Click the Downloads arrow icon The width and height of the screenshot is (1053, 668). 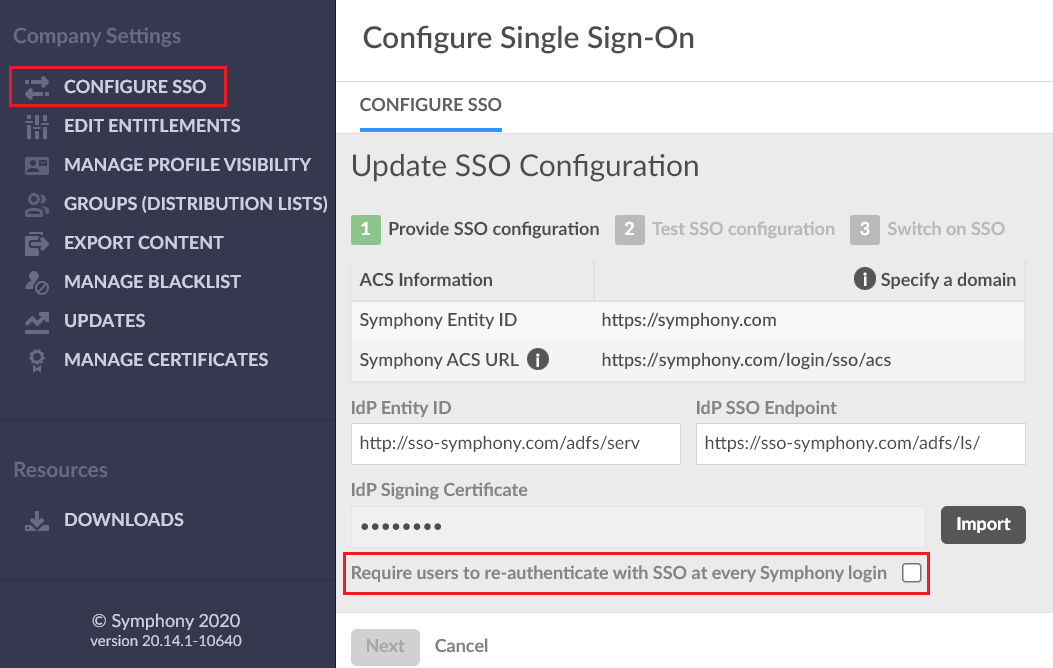point(37,520)
